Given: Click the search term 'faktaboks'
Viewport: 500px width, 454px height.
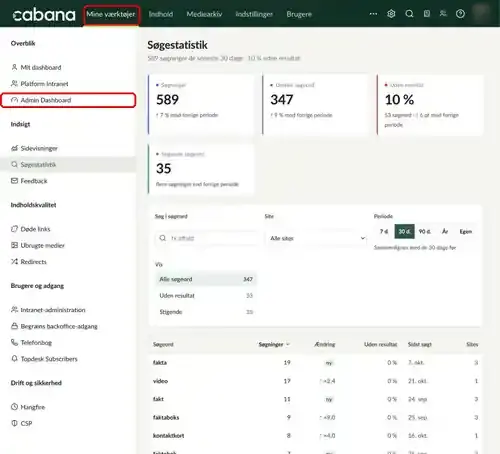Looking at the screenshot, I should (166, 417).
